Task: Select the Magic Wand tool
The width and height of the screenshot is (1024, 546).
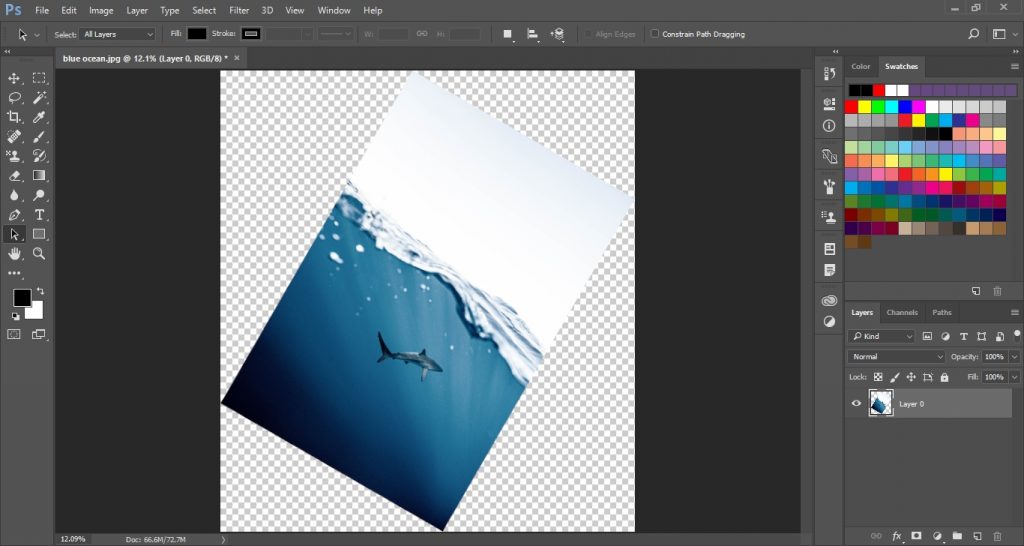Action: click(39, 98)
